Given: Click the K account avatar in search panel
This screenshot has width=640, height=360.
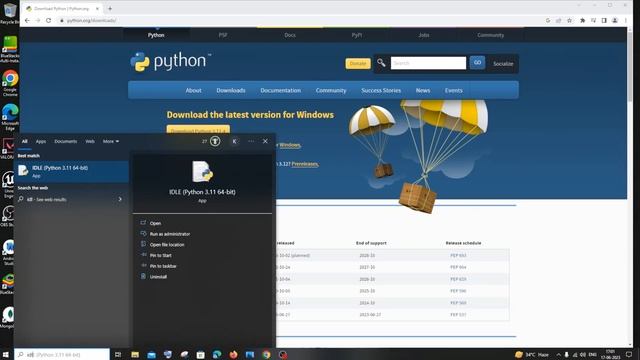Looking at the screenshot, I should (234, 141).
